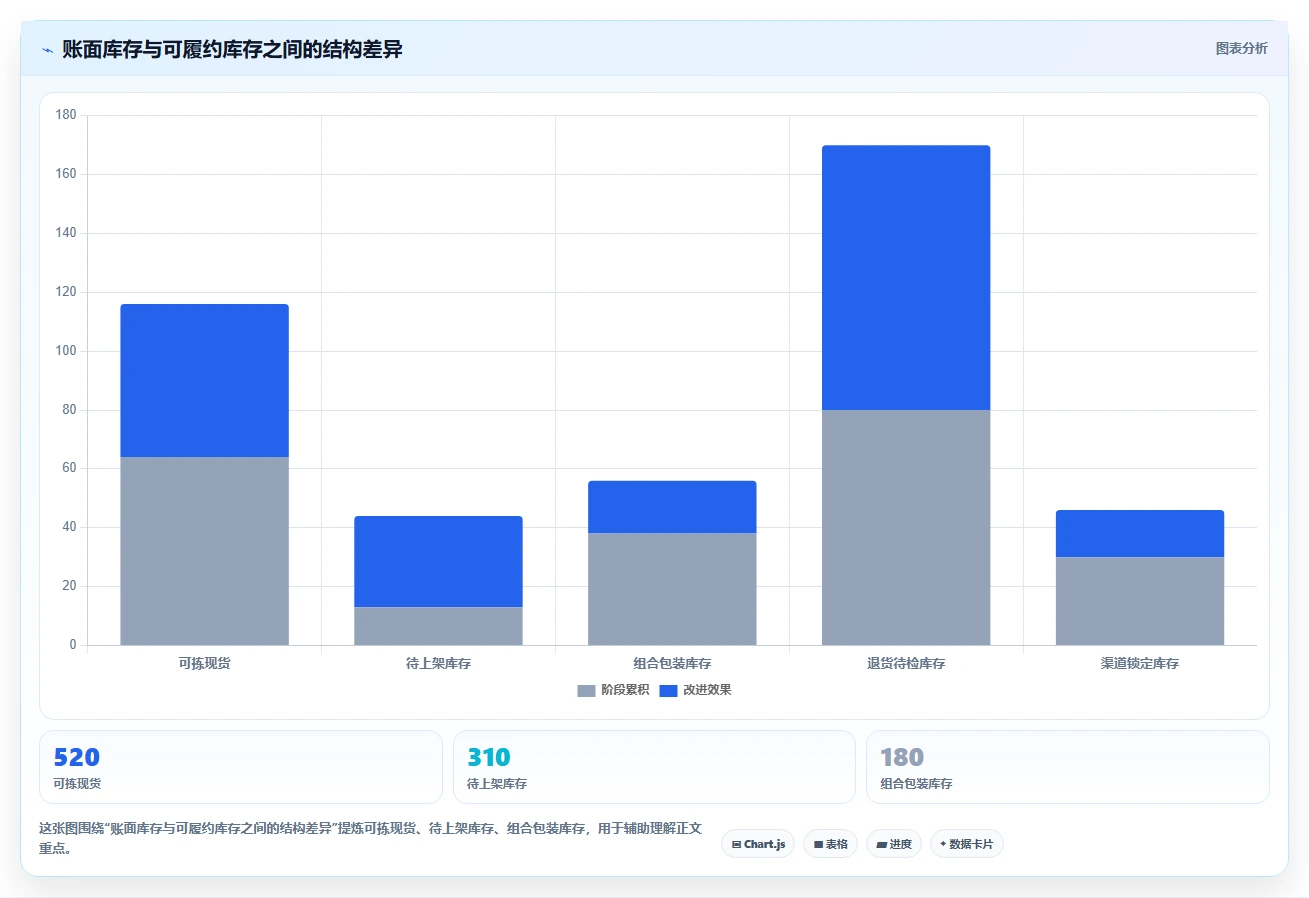The width and height of the screenshot is (1309, 898).
Task: Click the gray segment of the 待上架库存 bar
Action: [438, 626]
